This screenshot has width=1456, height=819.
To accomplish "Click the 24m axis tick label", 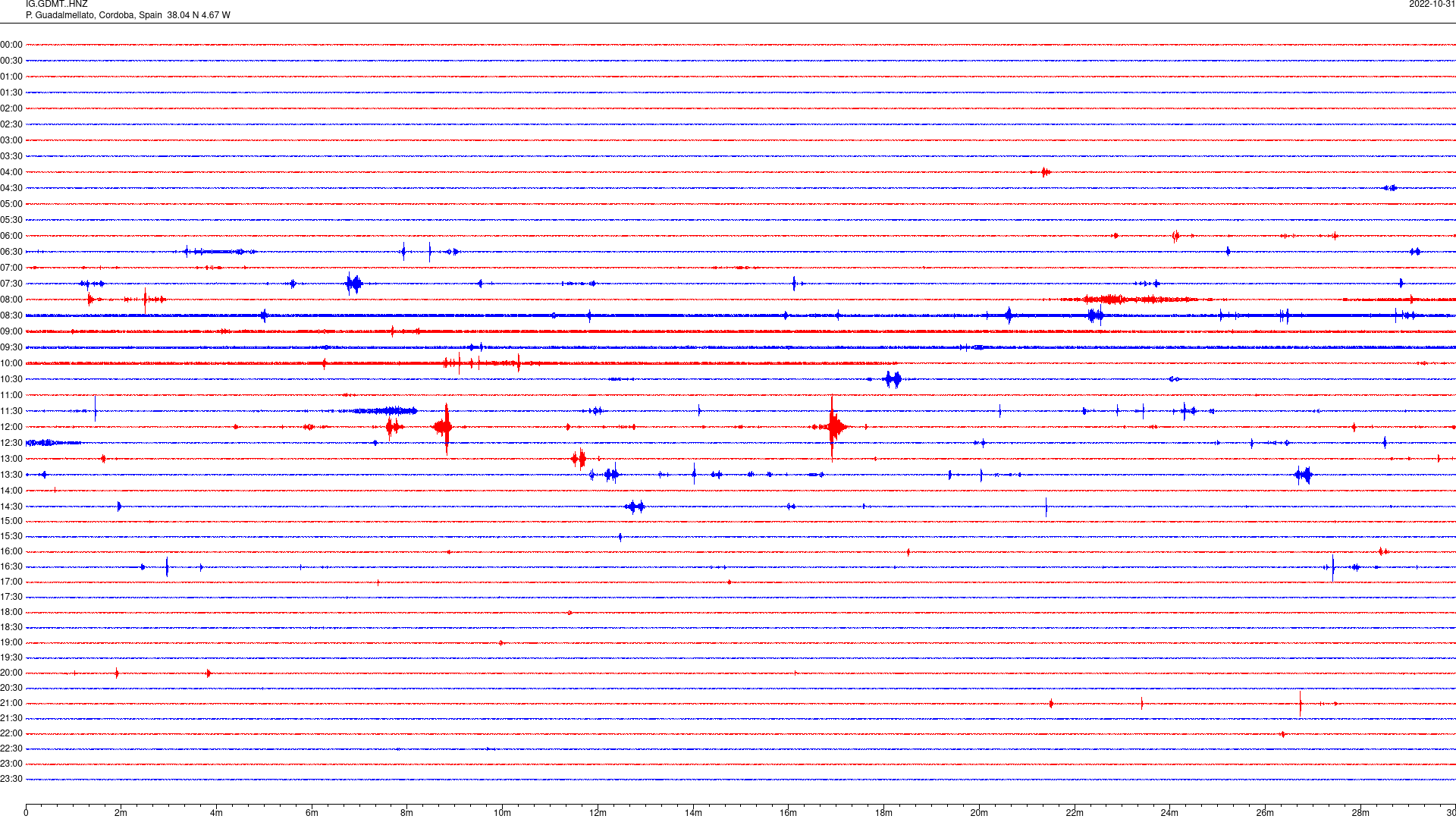I will pyautogui.click(x=1169, y=813).
